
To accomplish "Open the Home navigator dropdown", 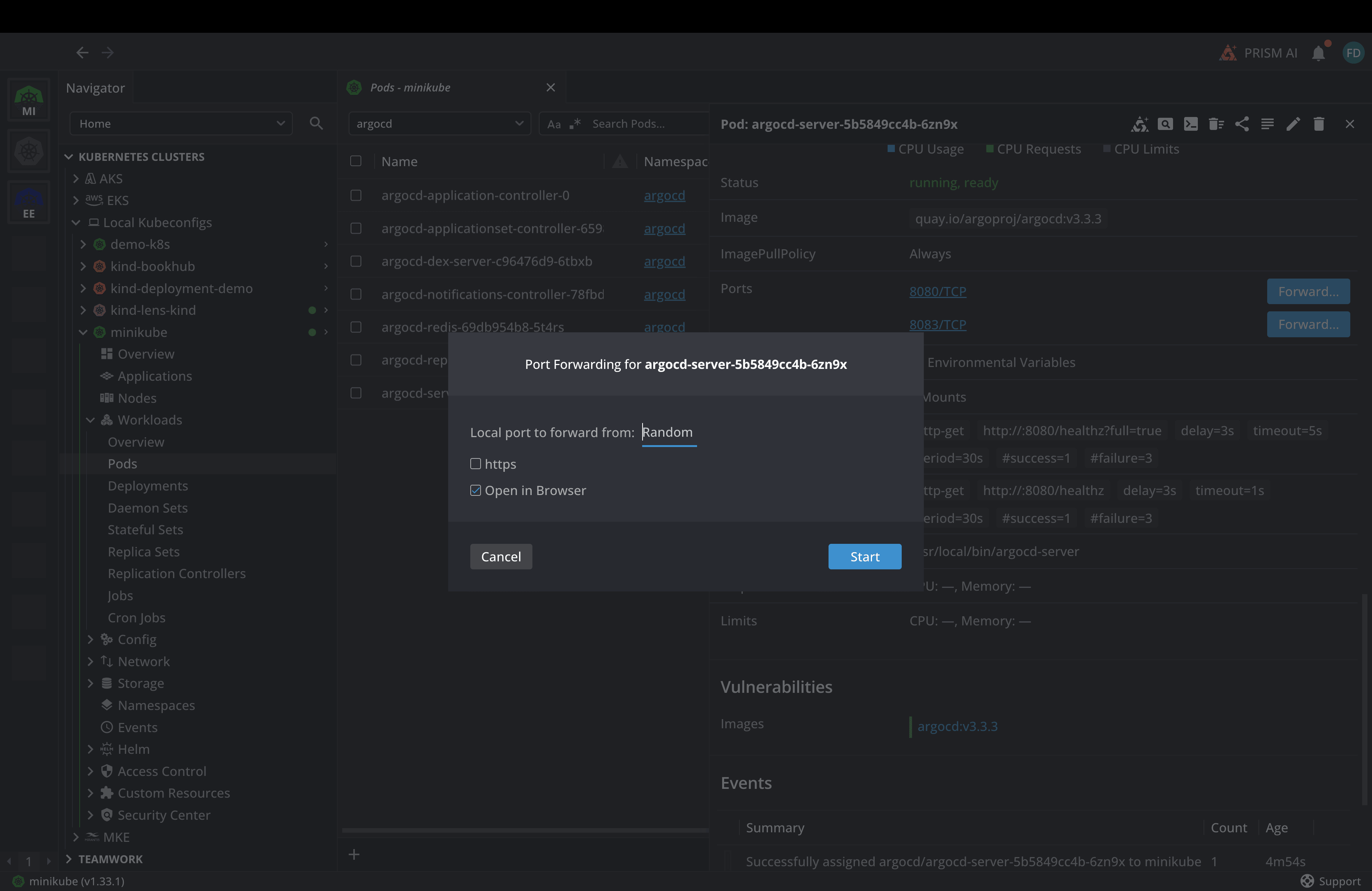I will coord(181,124).
